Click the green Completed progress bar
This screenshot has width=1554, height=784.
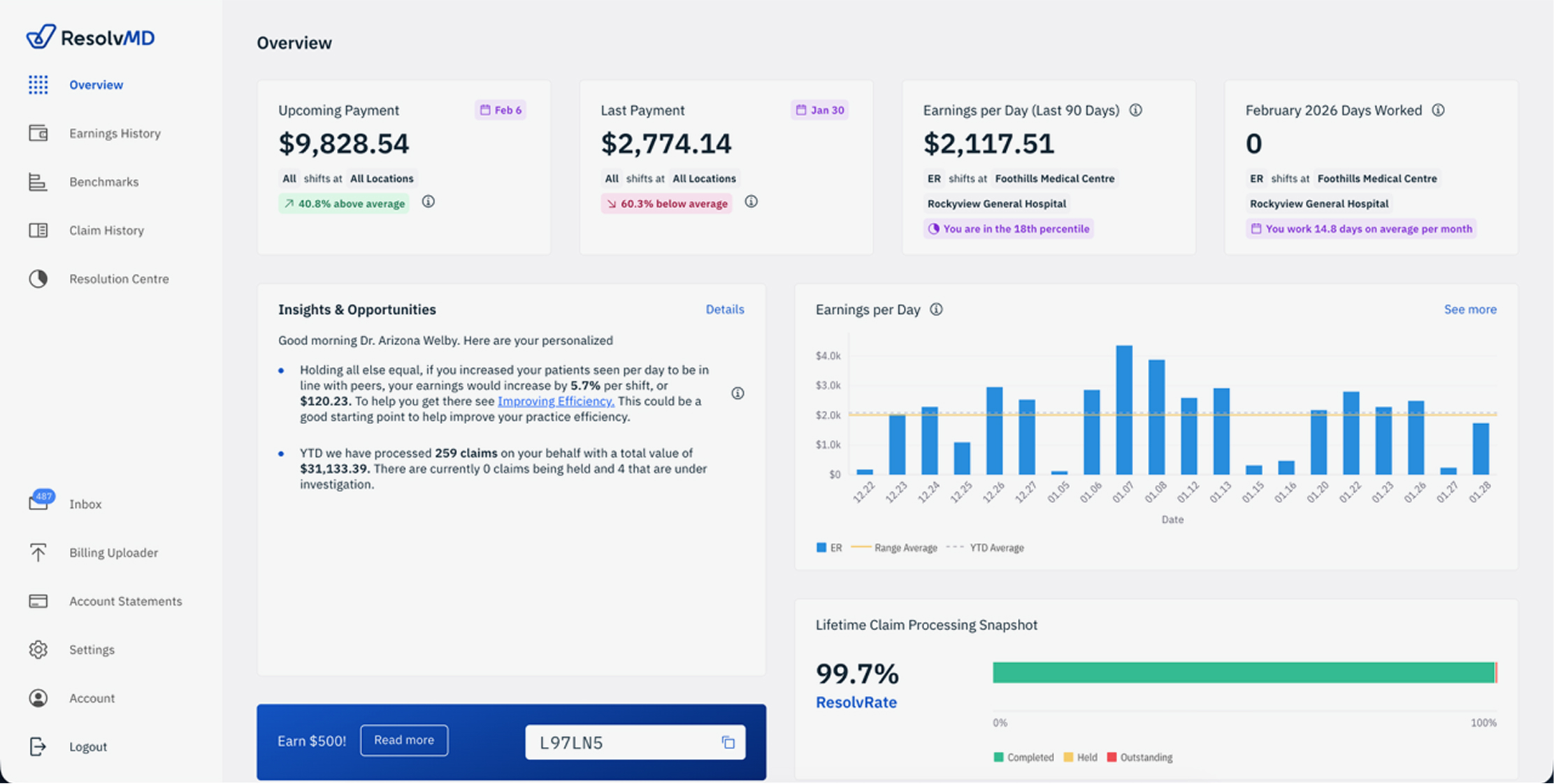[x=1242, y=673]
